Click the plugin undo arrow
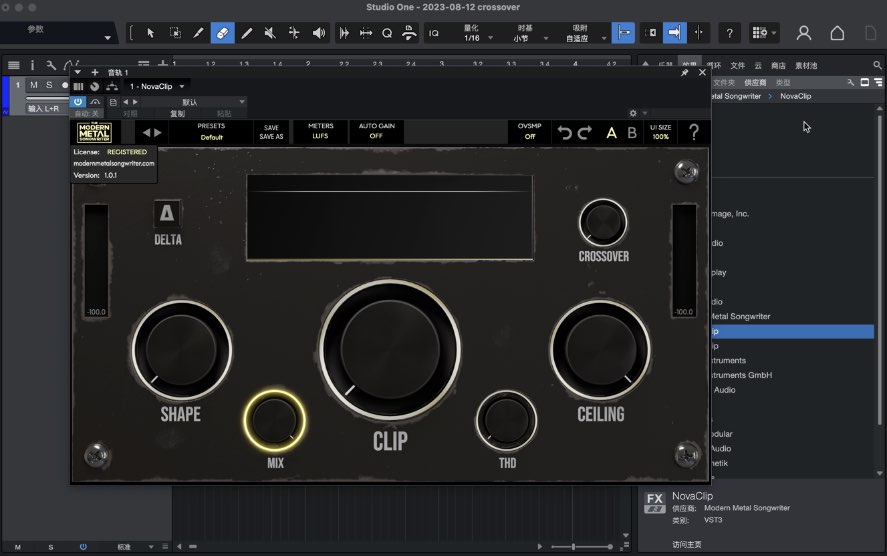 (564, 132)
